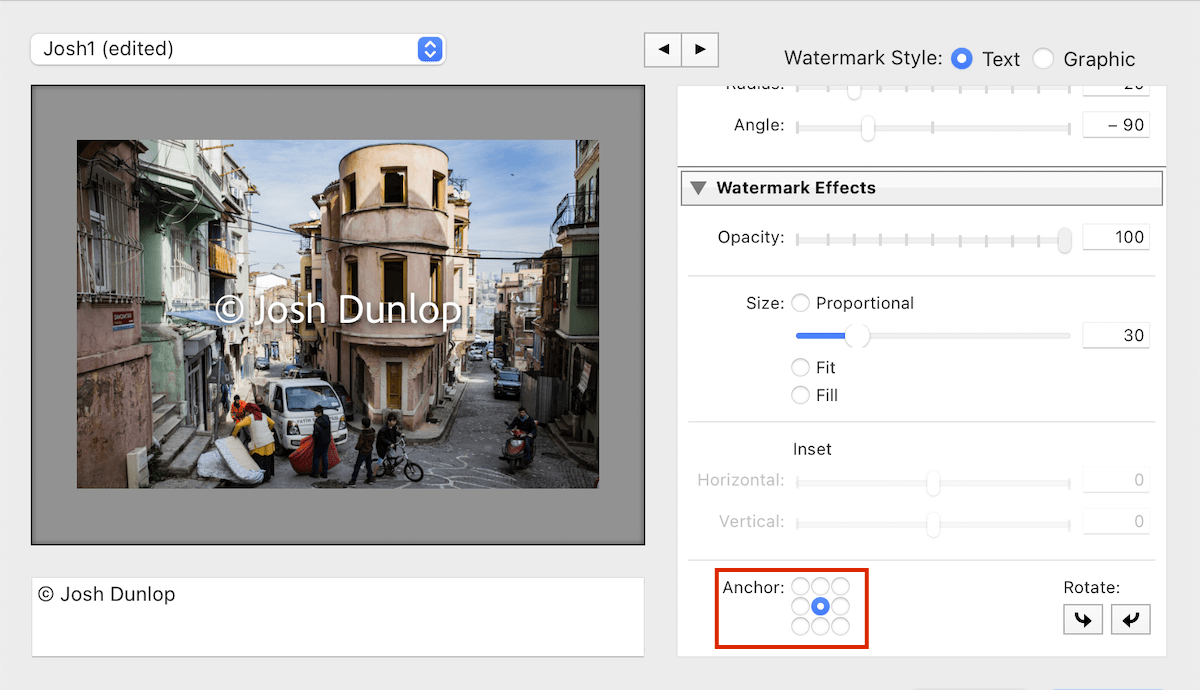The width and height of the screenshot is (1200, 690).
Task: Choose the Fit size option
Action: (x=800, y=367)
